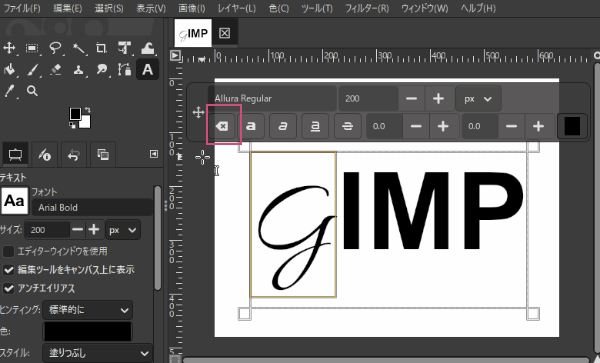Increase on-canvas font size

click(439, 99)
